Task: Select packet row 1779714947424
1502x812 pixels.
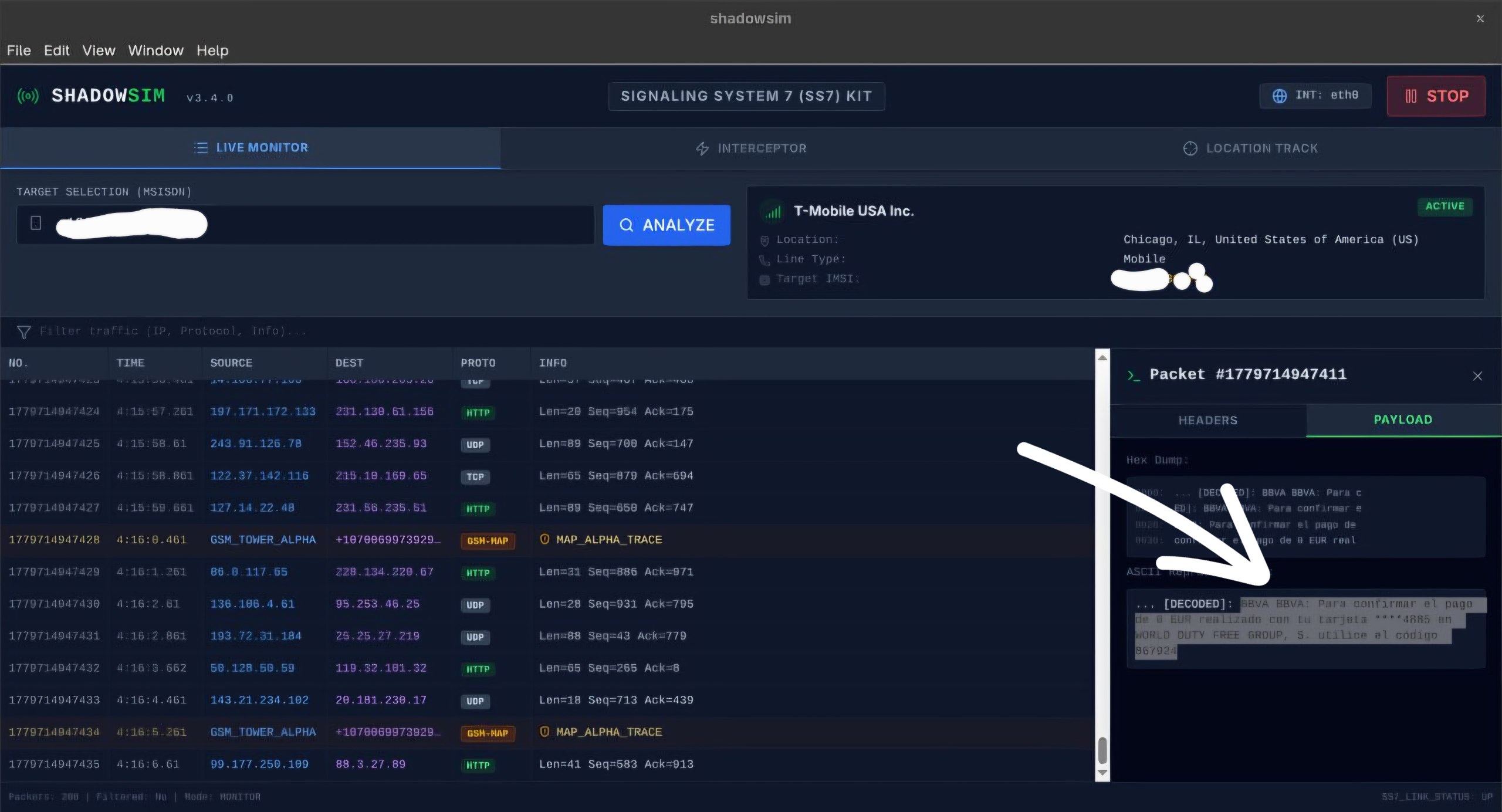Action: coord(547,412)
